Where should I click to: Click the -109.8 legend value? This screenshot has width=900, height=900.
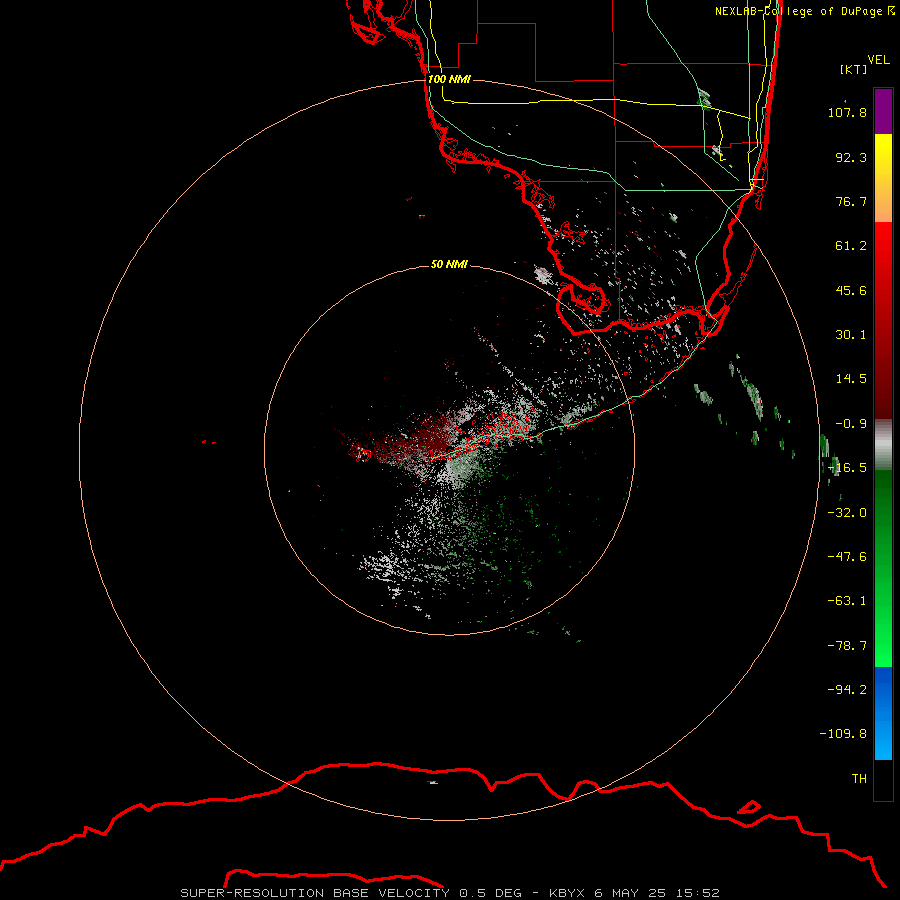click(x=843, y=734)
